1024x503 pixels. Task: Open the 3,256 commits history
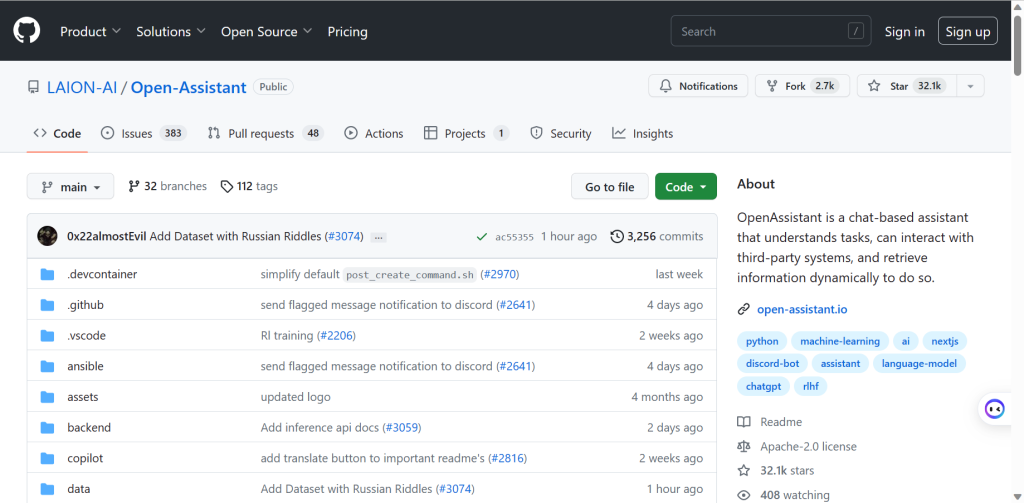(x=657, y=237)
